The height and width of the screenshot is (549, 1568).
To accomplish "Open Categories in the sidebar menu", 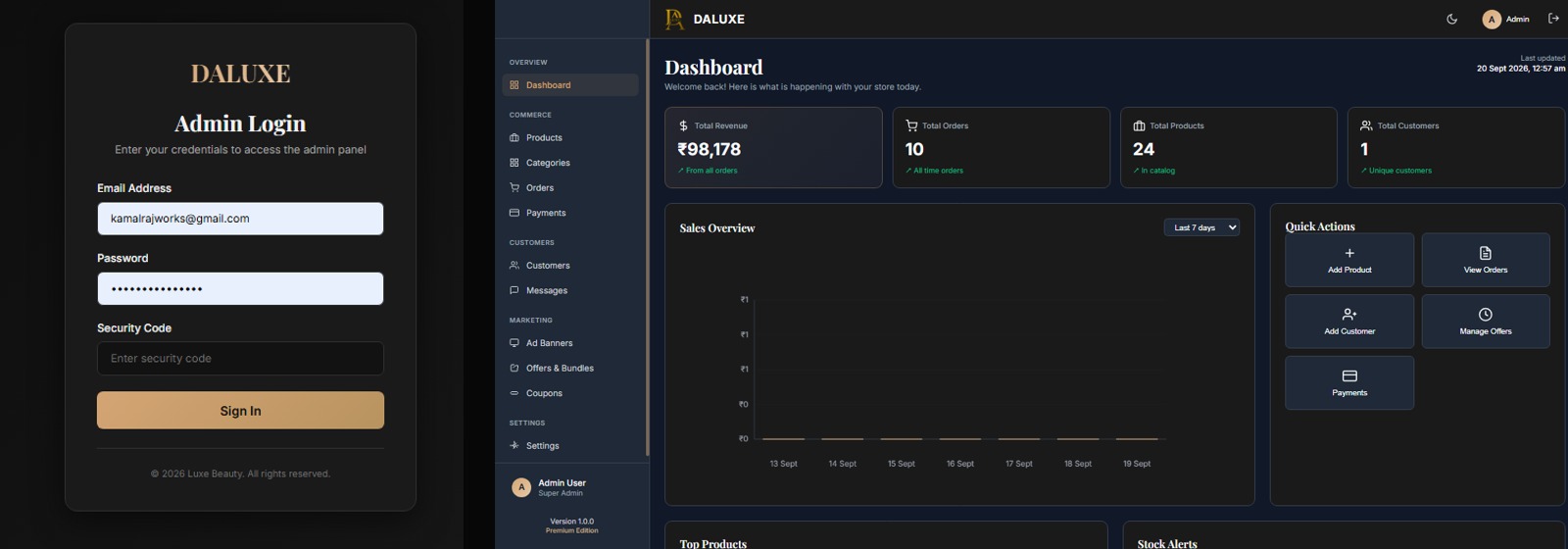I will (570, 163).
